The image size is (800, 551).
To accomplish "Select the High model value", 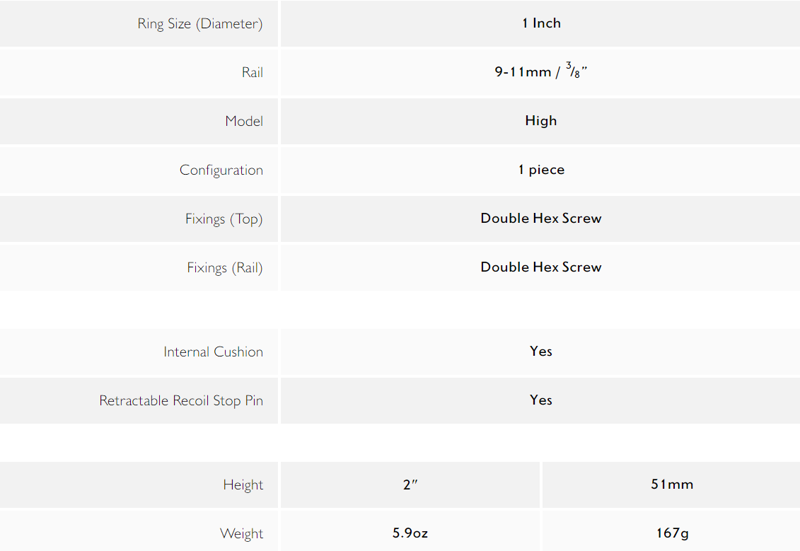I will 540,121.
